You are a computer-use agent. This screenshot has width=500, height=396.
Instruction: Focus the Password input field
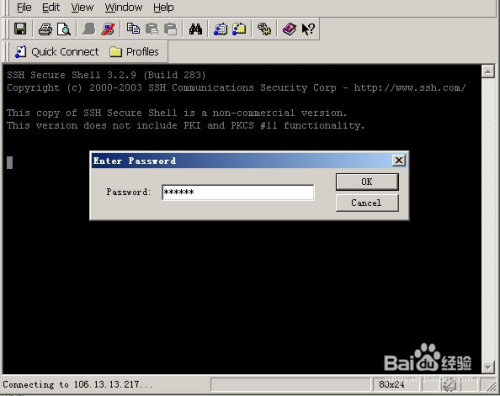pos(238,192)
